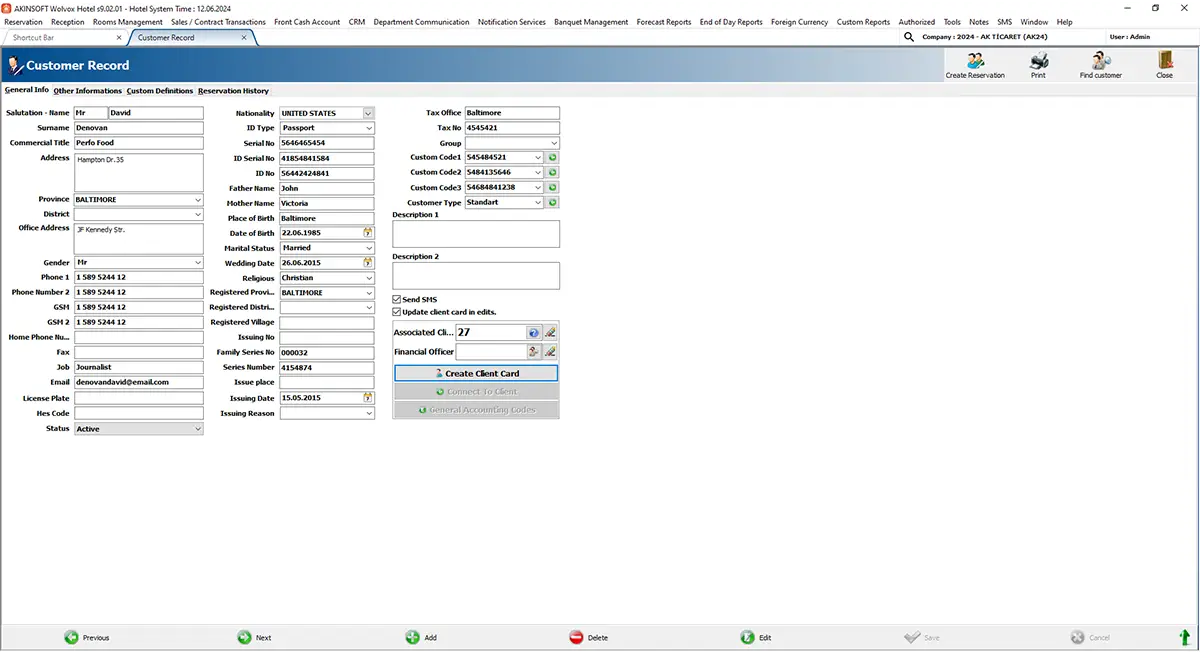This screenshot has height=653, width=1200.
Task: Click the Create Client Card button
Action: pyautogui.click(x=476, y=373)
